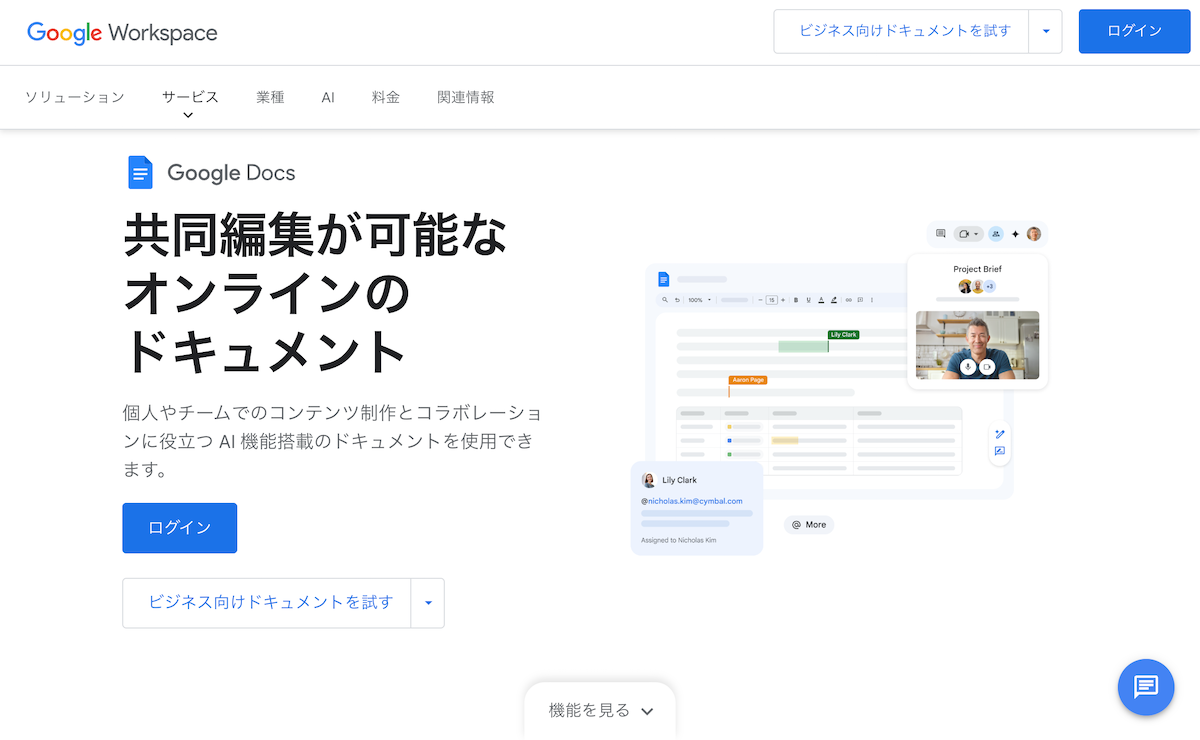
Task: Click the bold B icon in illustrated toolbar
Action: coord(796,300)
